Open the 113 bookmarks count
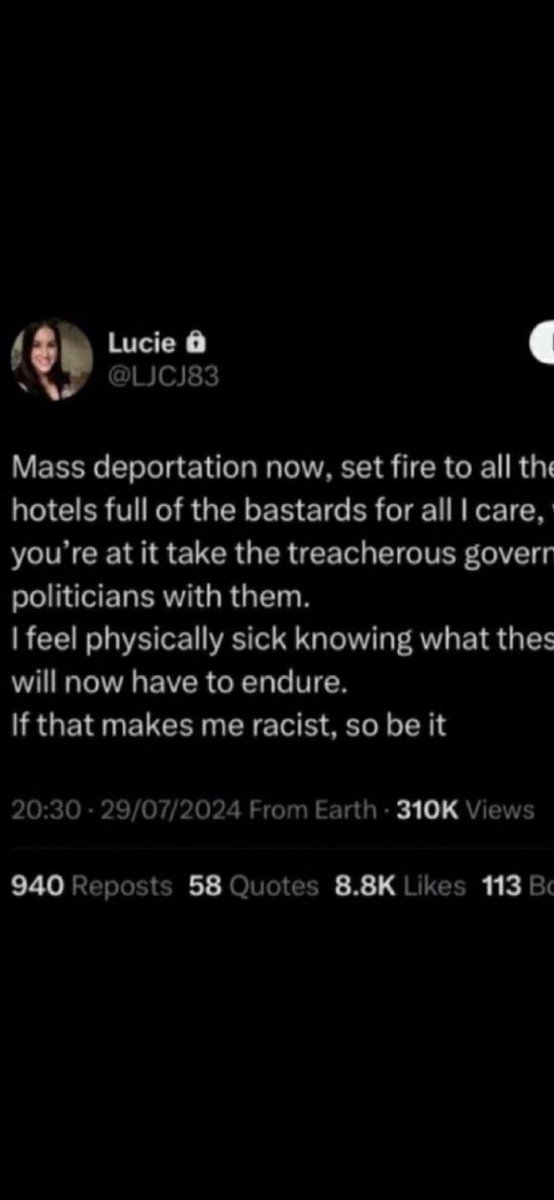Viewport: 554px width, 1200px height. click(x=517, y=885)
